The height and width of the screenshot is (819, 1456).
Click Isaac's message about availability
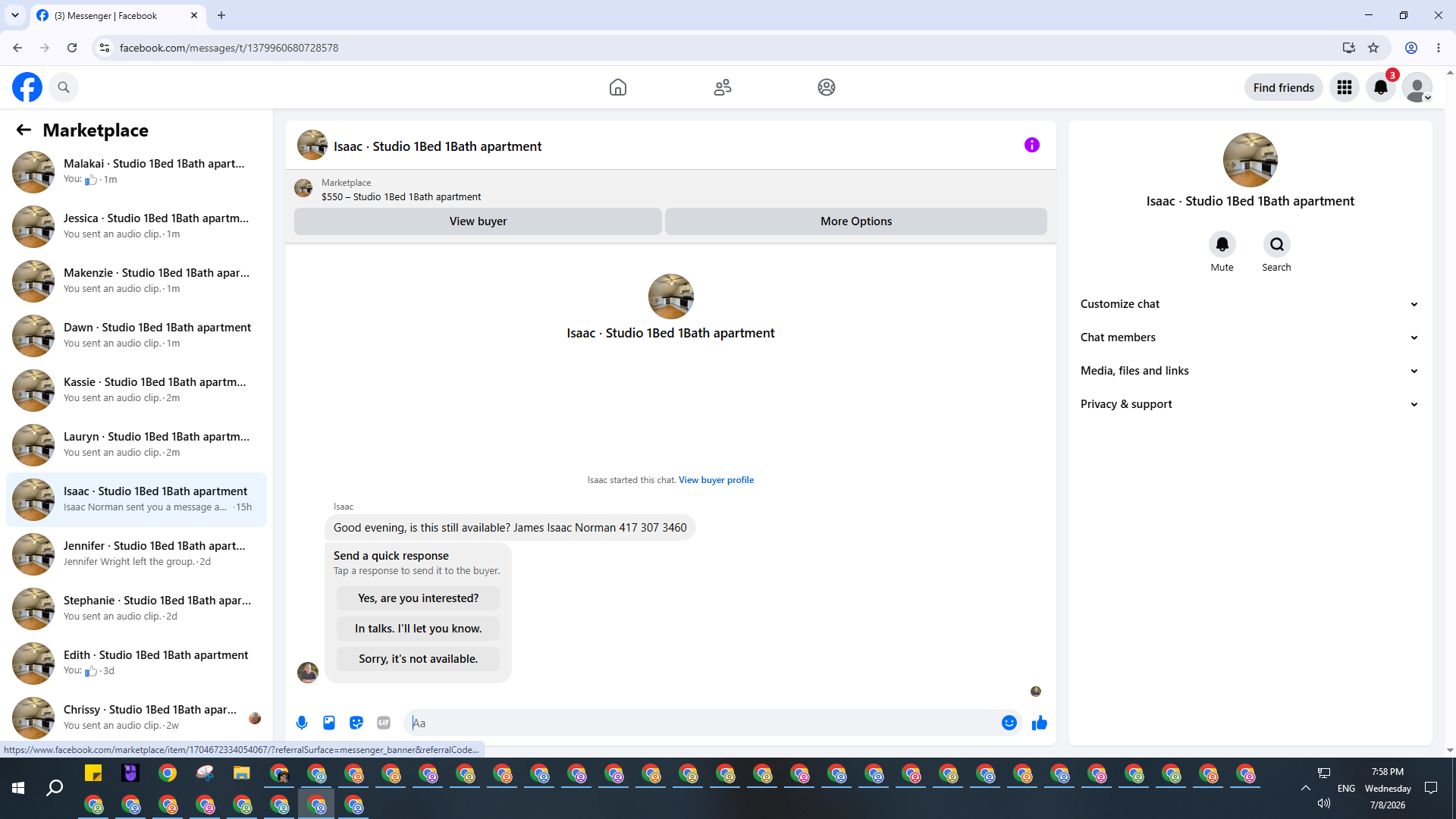tap(510, 528)
